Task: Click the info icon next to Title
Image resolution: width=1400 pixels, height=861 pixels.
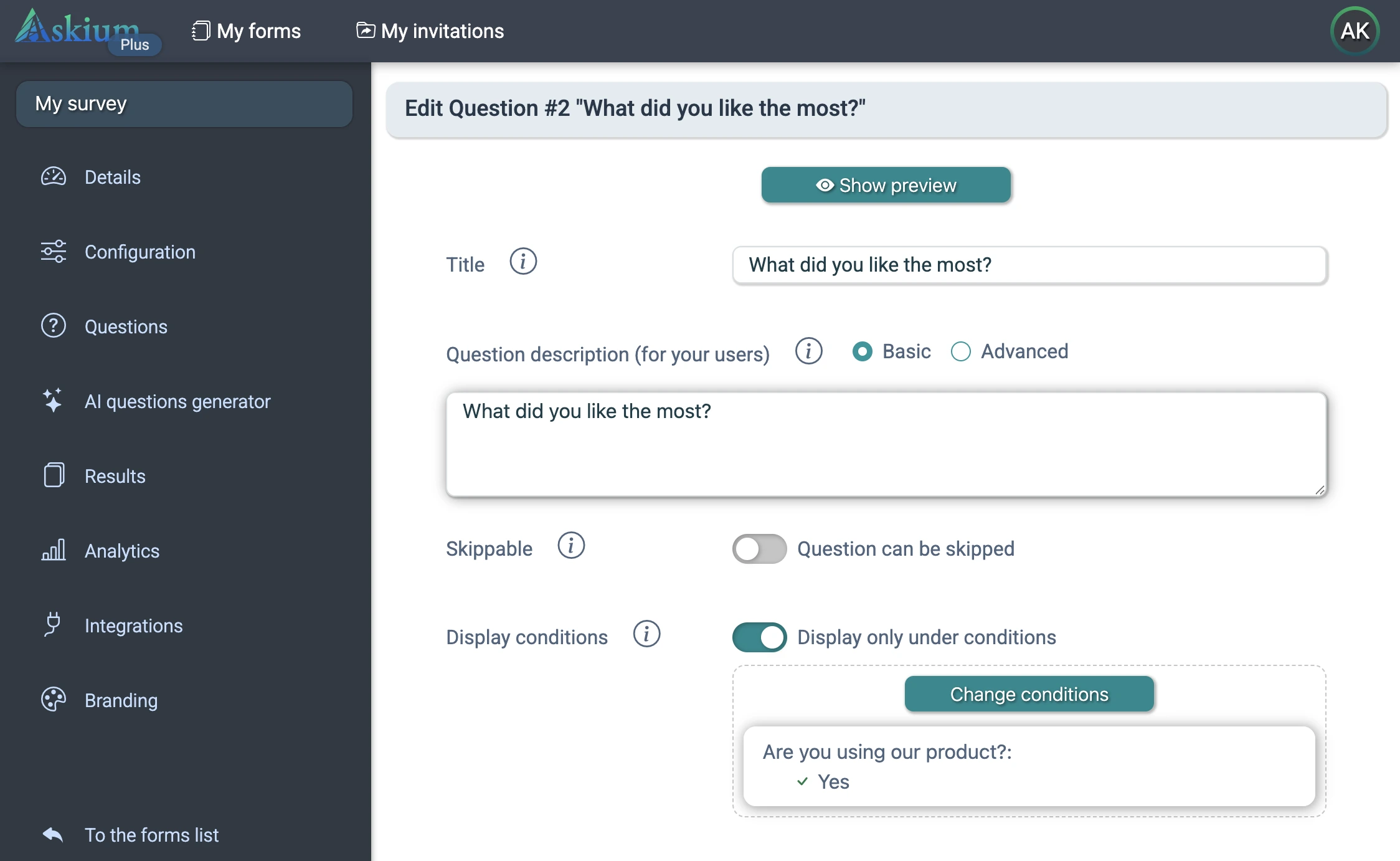Action: pos(523,262)
